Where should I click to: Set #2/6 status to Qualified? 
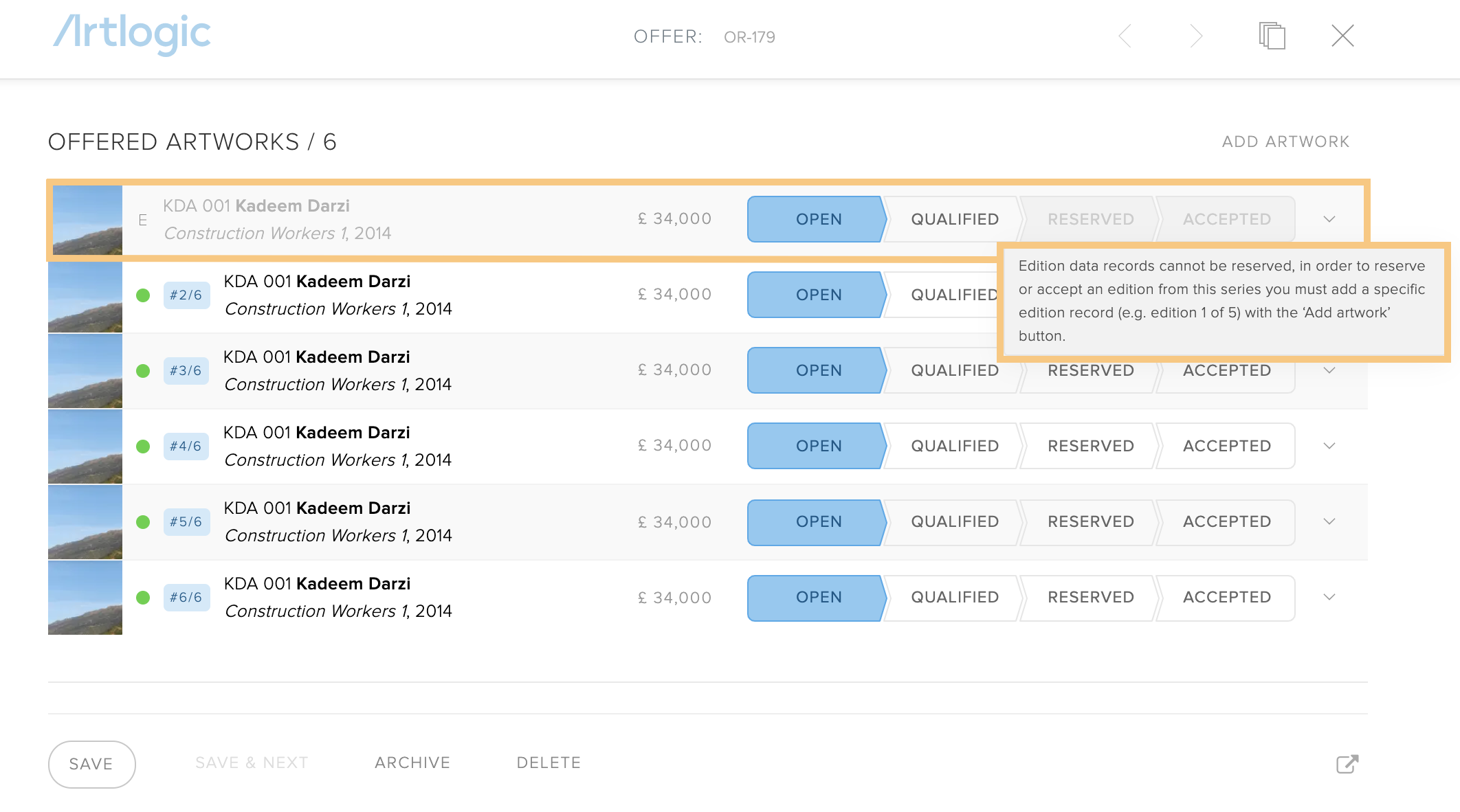coord(943,295)
